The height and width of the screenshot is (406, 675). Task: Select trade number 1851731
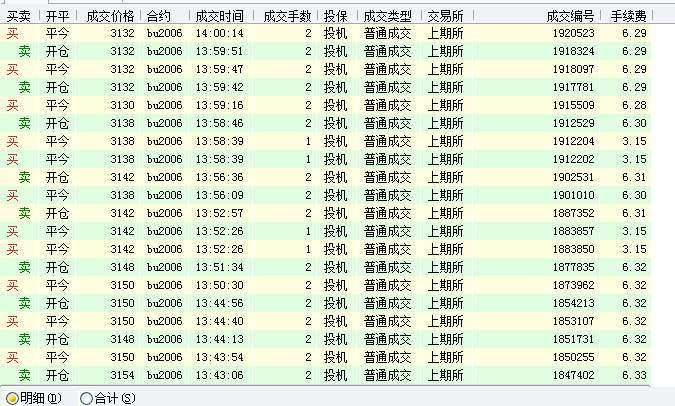pyautogui.click(x=573, y=339)
